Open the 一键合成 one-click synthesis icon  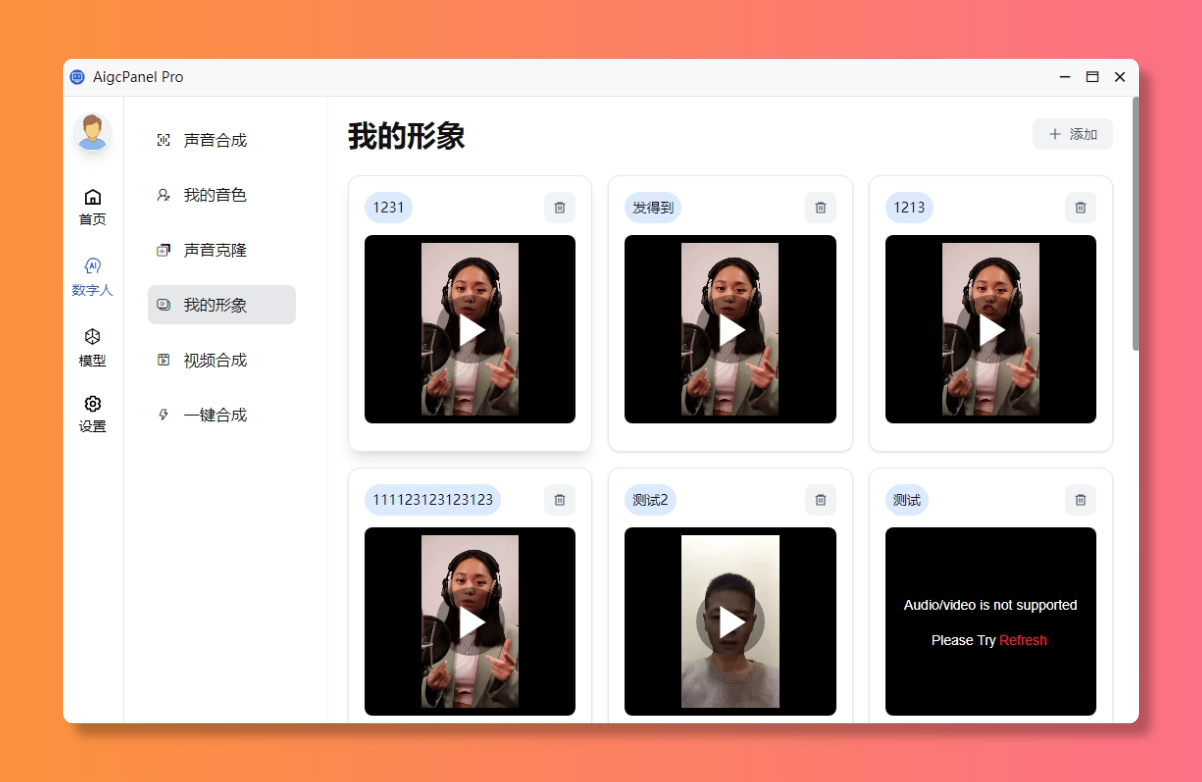coord(163,414)
